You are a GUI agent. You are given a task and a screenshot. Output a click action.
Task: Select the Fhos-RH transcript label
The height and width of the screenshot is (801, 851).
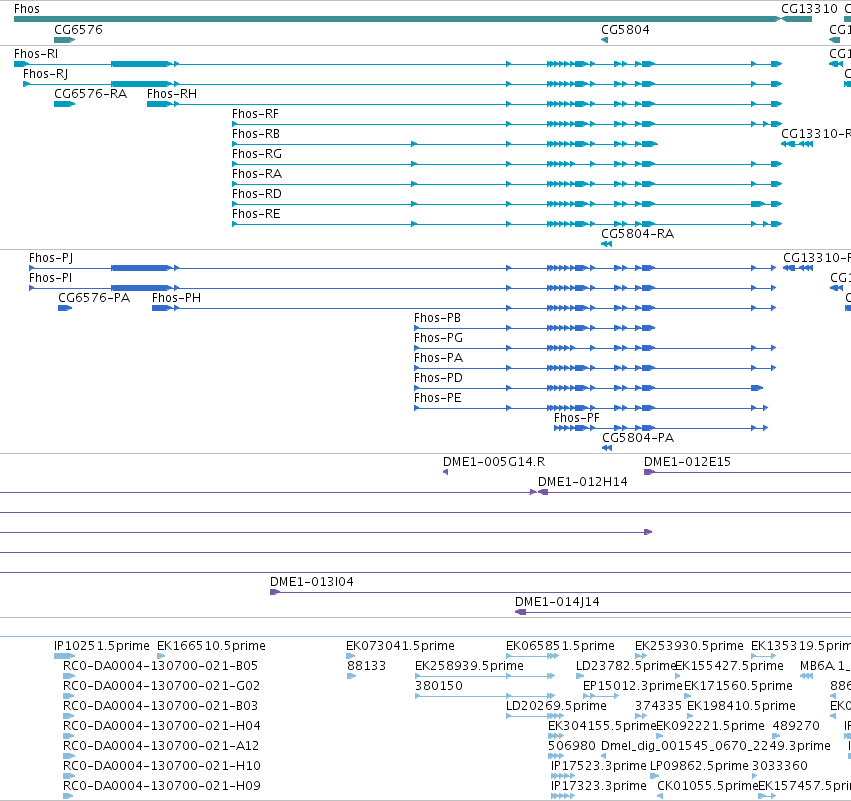172,94
